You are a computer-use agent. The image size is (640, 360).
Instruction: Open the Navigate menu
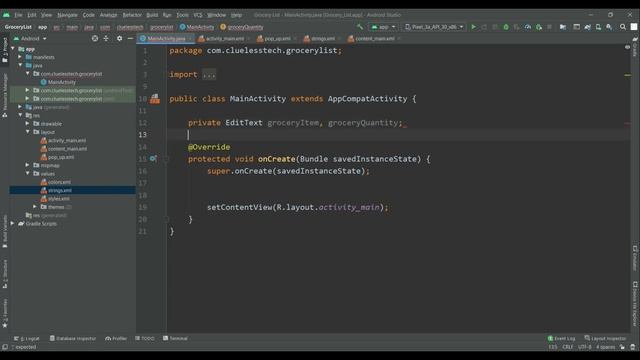coord(67,15)
